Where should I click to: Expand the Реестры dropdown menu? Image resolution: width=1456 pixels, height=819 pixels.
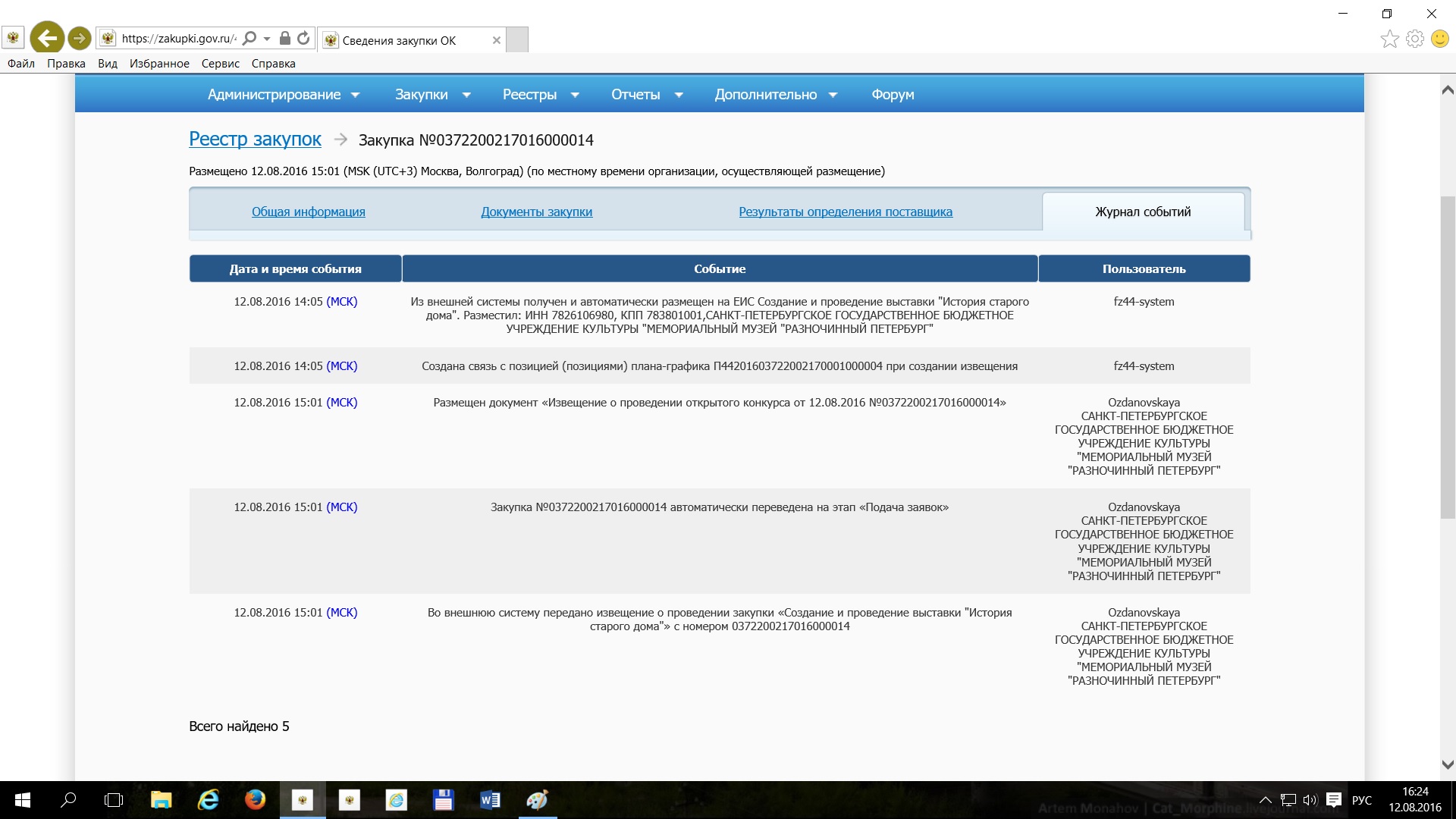coord(541,95)
